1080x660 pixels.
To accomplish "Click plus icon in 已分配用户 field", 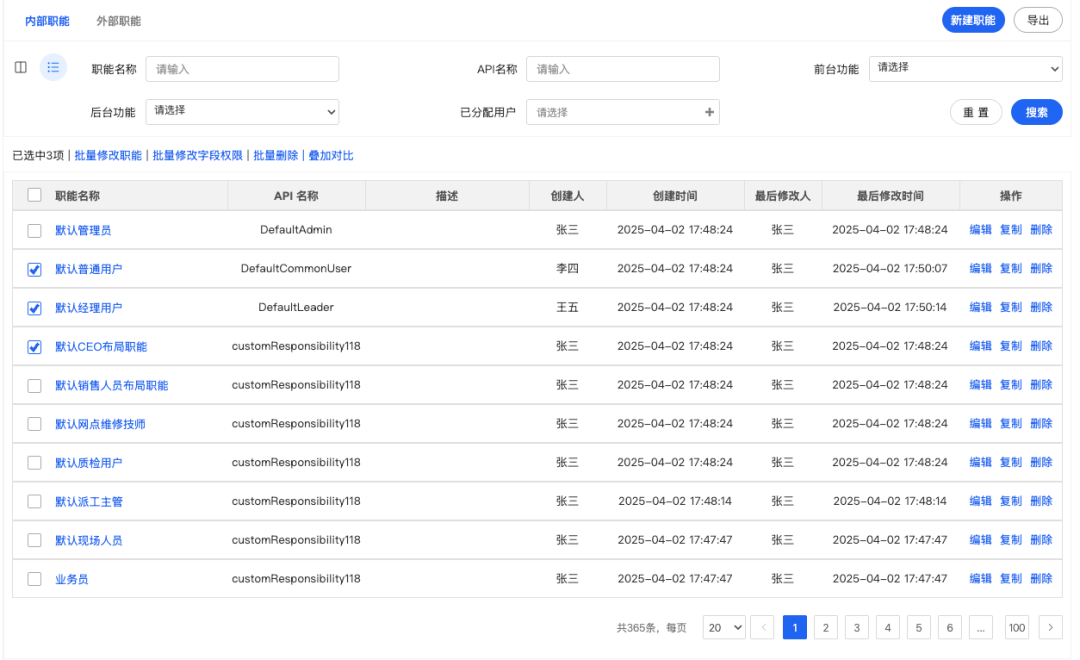I will point(710,113).
